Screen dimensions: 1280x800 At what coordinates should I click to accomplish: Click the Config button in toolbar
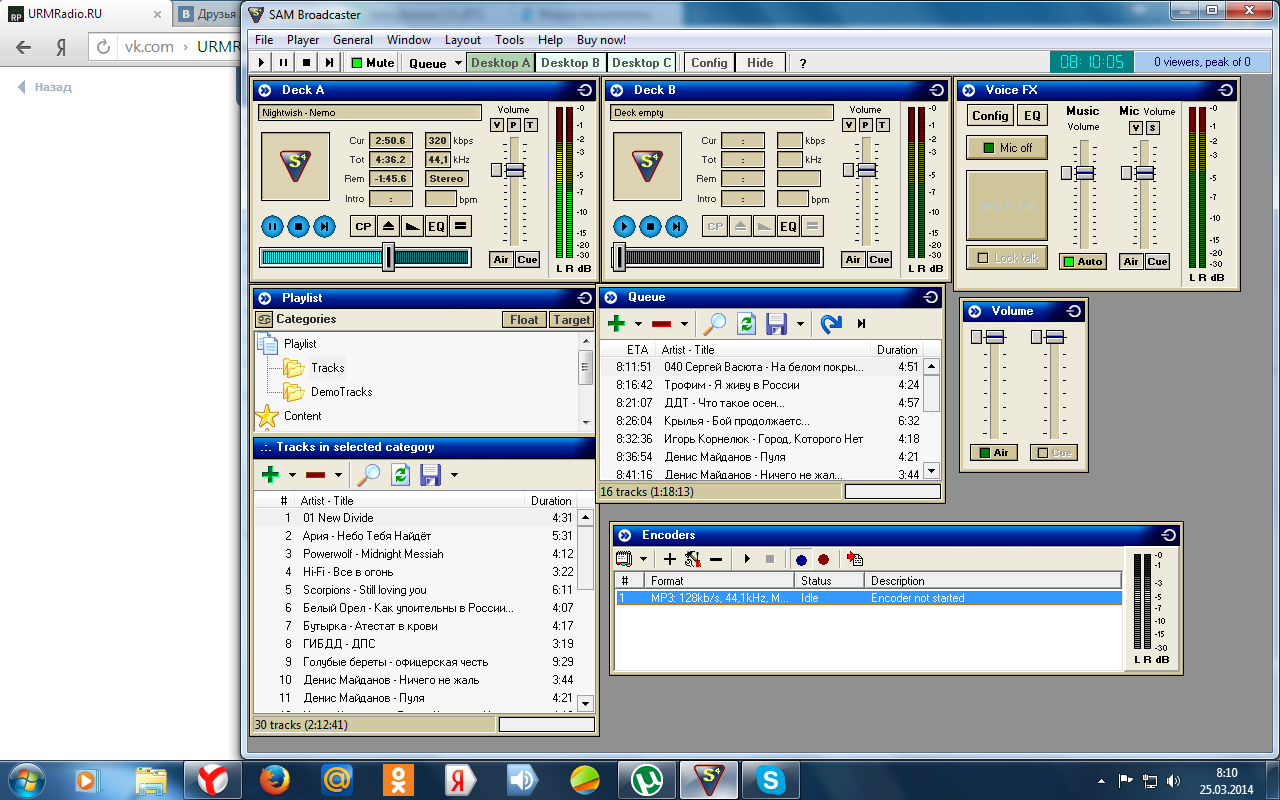tap(709, 62)
